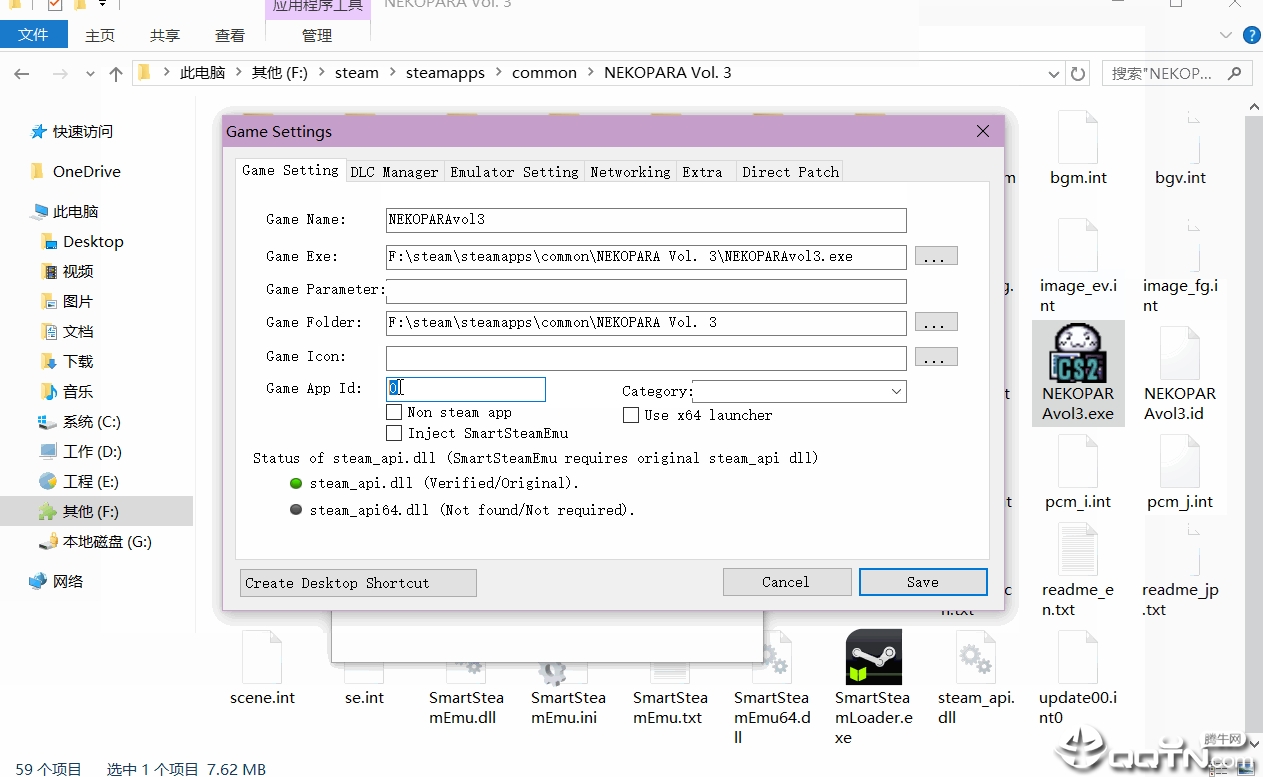This screenshot has height=777, width=1263.
Task: Select 系统 (C:) drive in sidebar
Action: 92,421
